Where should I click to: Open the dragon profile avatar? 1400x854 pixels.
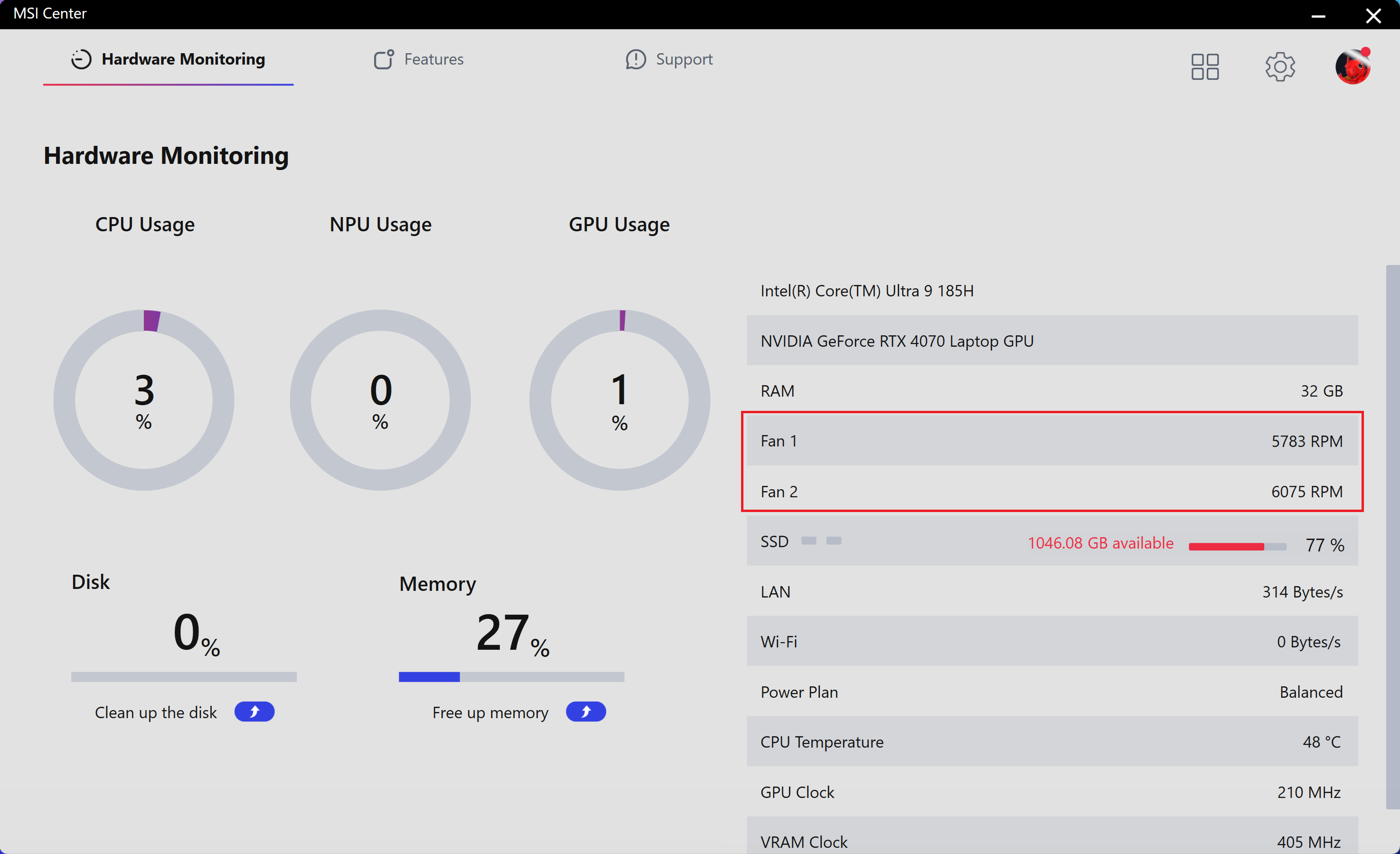tap(1353, 66)
